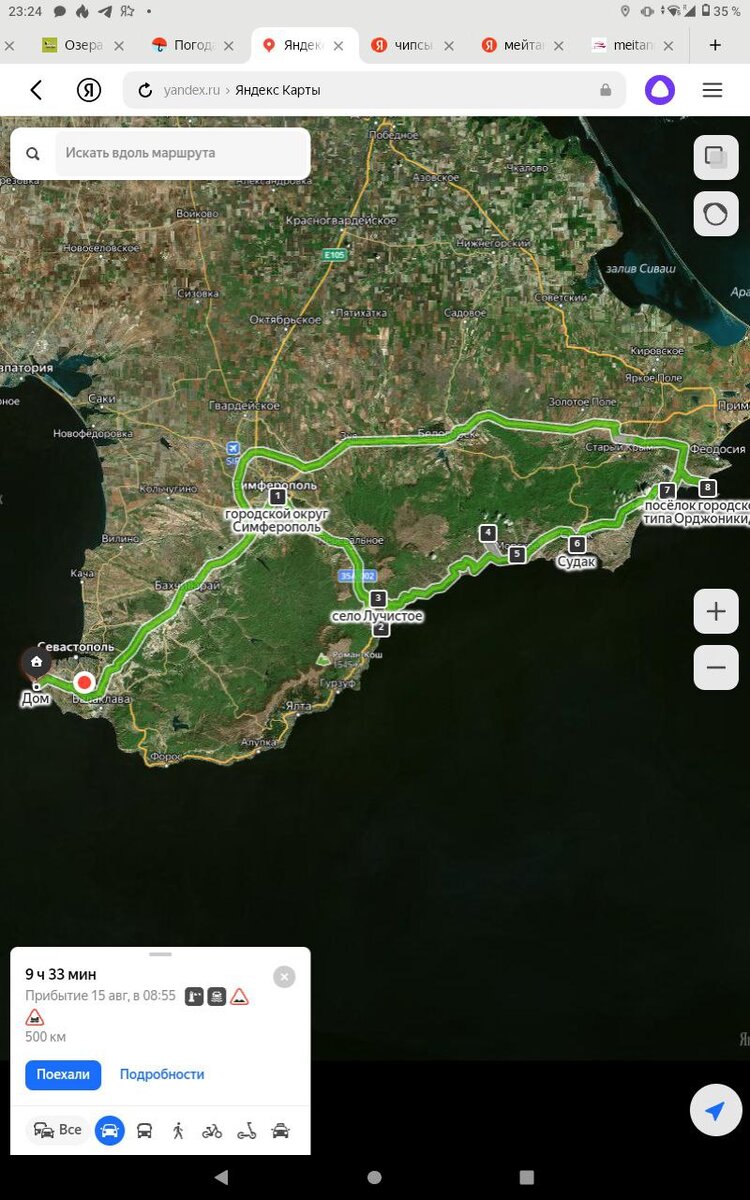Image resolution: width=750 pixels, height=1200 pixels.
Task: Toggle the traffic ring button on map
Action: [716, 213]
